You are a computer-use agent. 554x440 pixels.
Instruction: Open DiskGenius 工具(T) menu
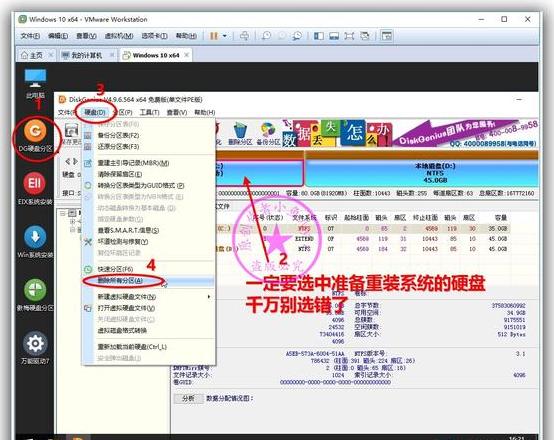click(149, 112)
